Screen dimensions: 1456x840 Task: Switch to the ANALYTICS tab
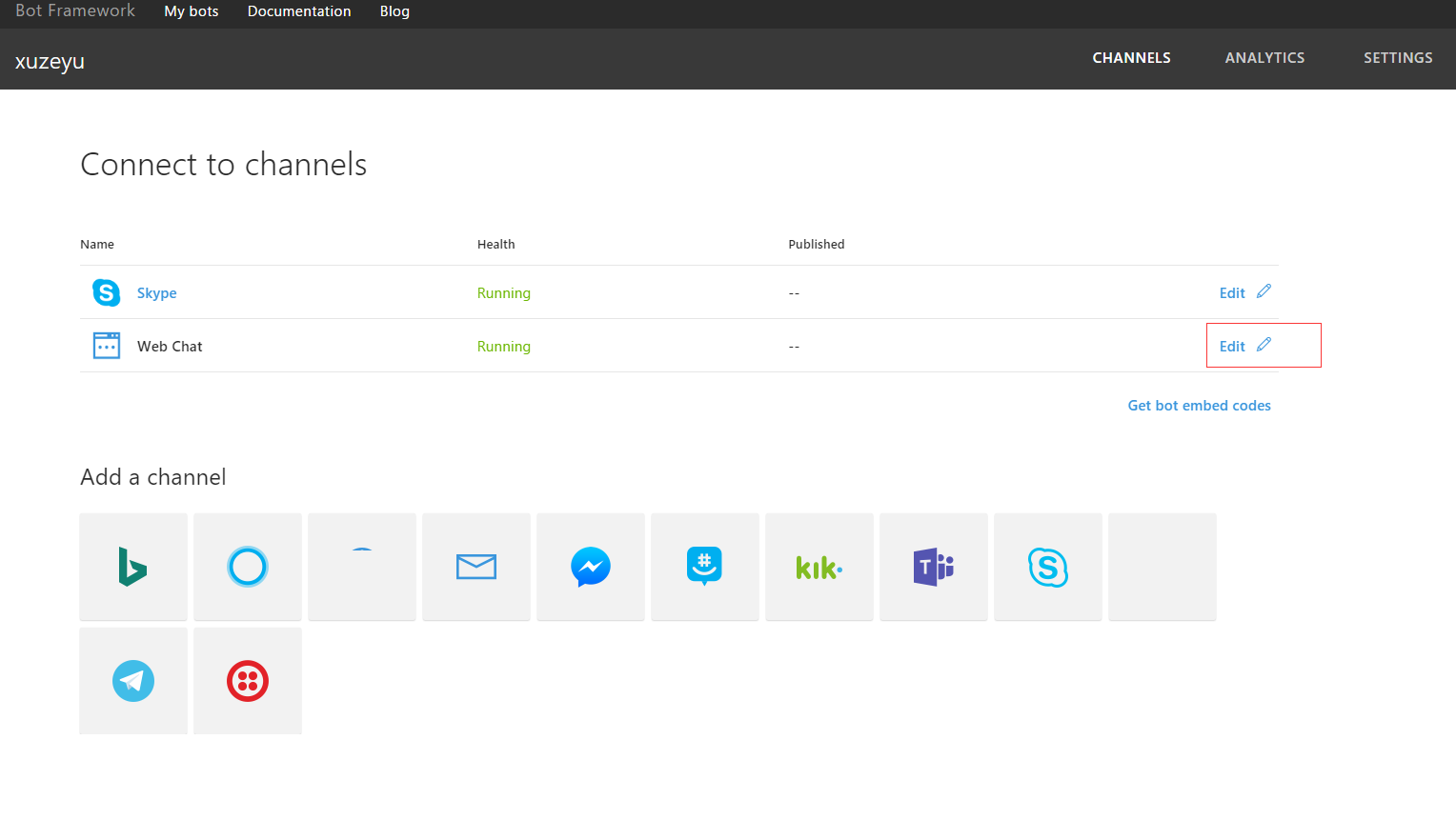coord(1264,58)
